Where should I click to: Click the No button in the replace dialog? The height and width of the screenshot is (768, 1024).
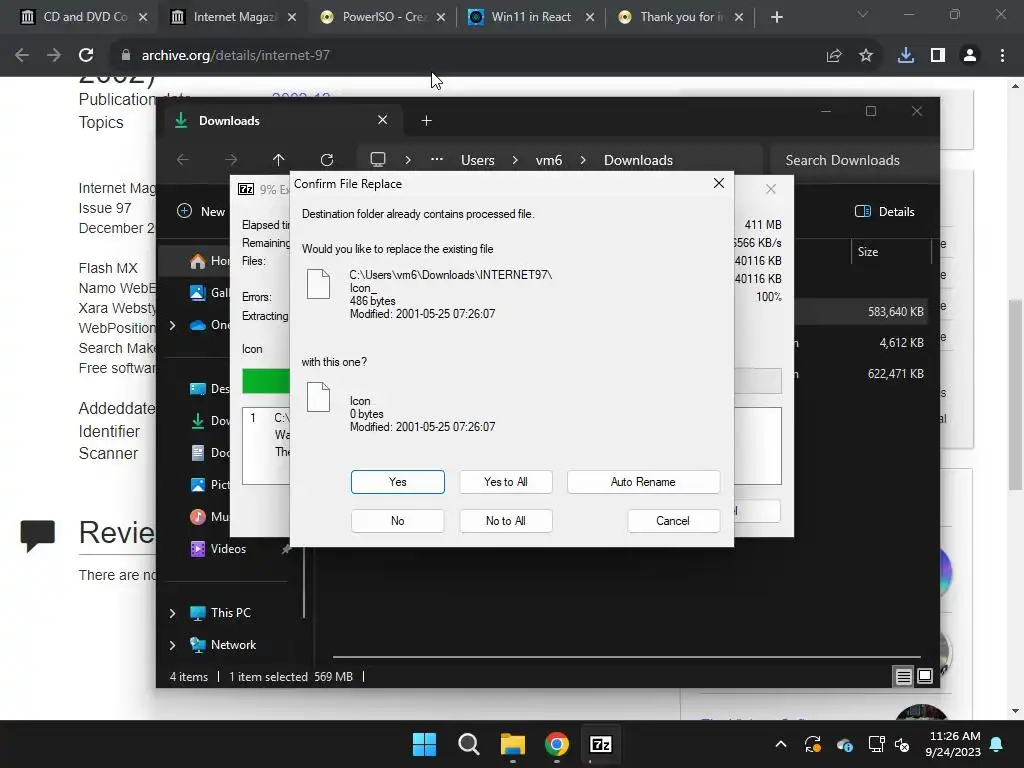pyautogui.click(x=397, y=520)
